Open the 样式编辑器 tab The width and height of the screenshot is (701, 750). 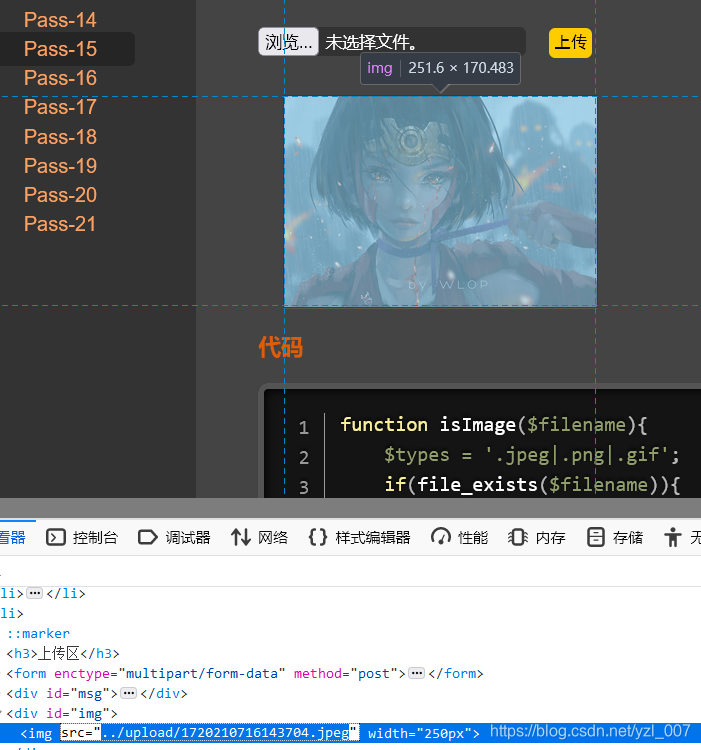373,538
